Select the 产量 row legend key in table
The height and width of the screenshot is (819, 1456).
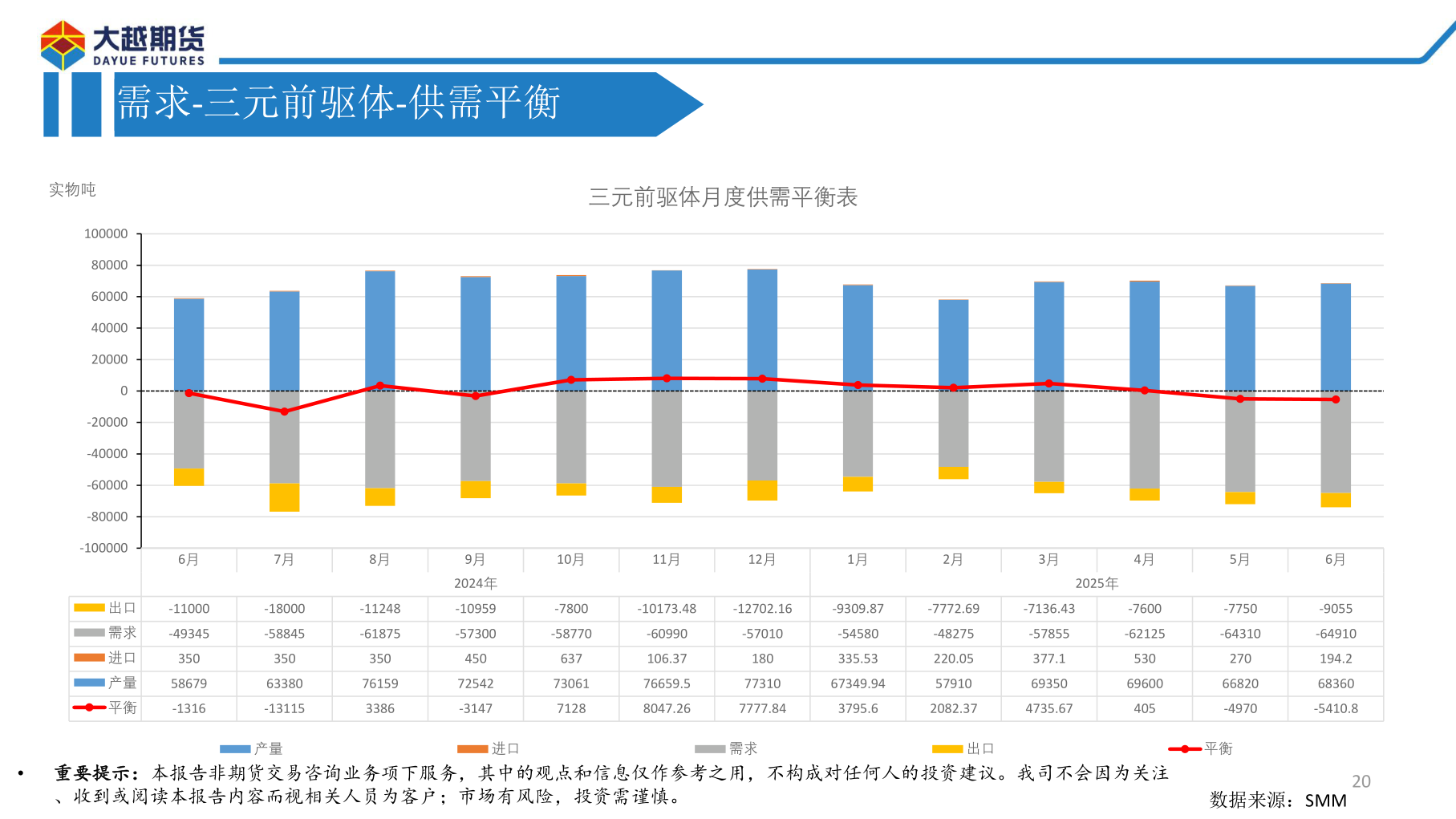click(89, 683)
